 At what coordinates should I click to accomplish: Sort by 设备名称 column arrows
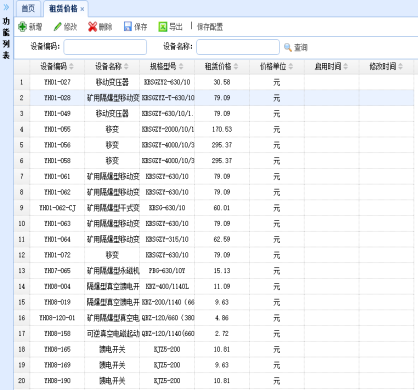coord(126,66)
